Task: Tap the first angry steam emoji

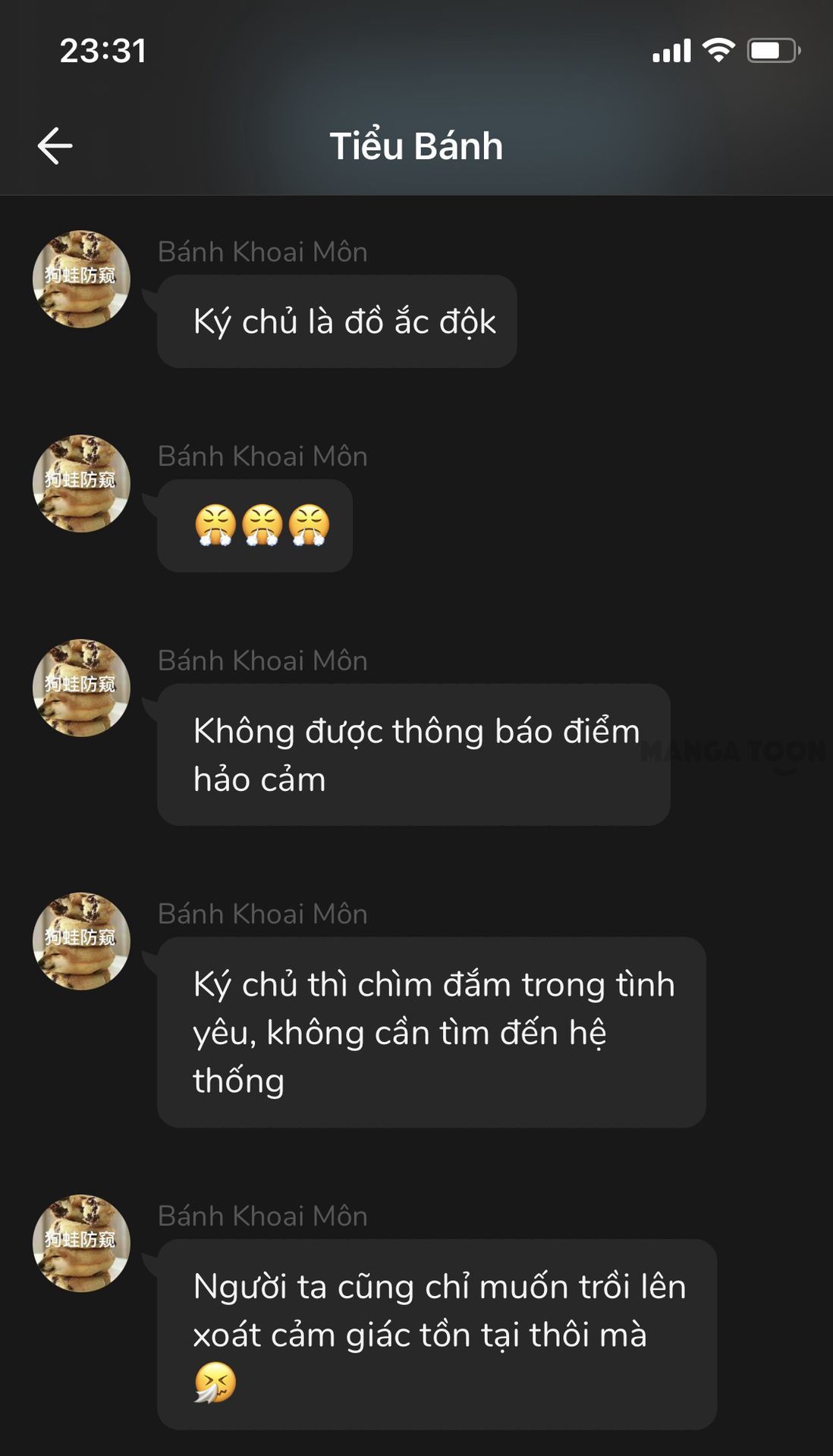Action: pyautogui.click(x=215, y=526)
